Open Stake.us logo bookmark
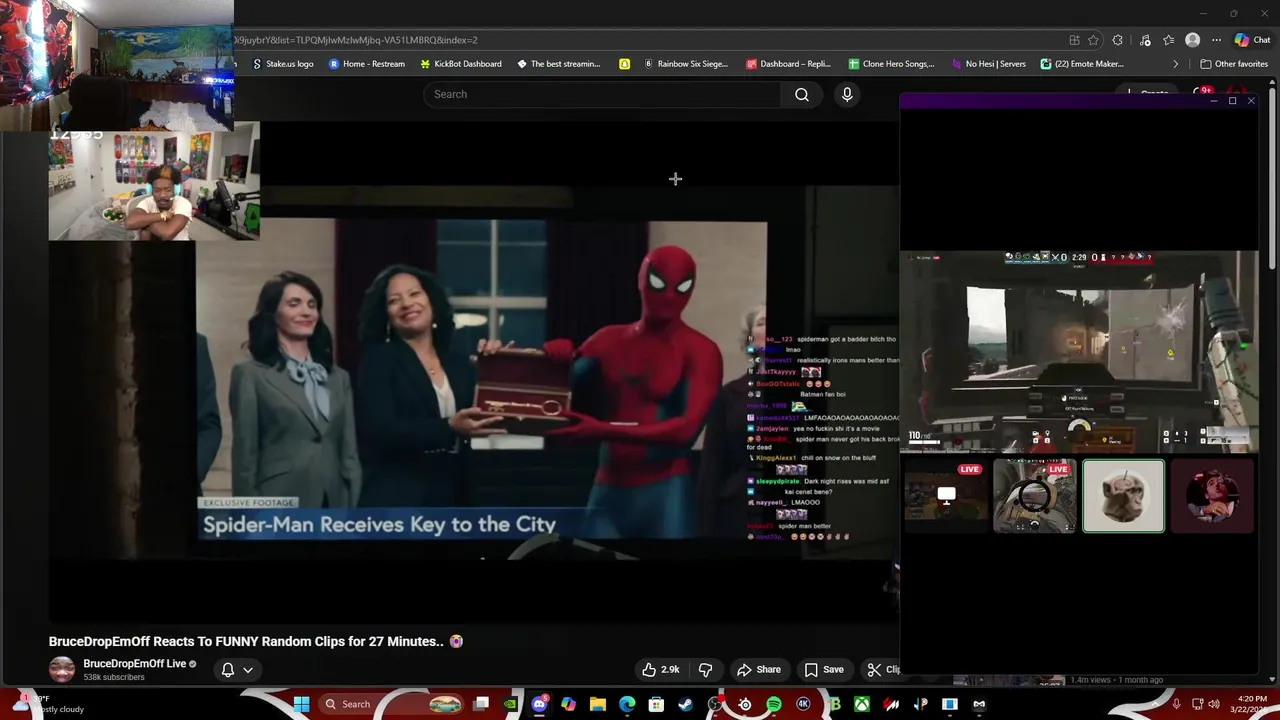The height and width of the screenshot is (720, 1280). pyautogui.click(x=283, y=64)
